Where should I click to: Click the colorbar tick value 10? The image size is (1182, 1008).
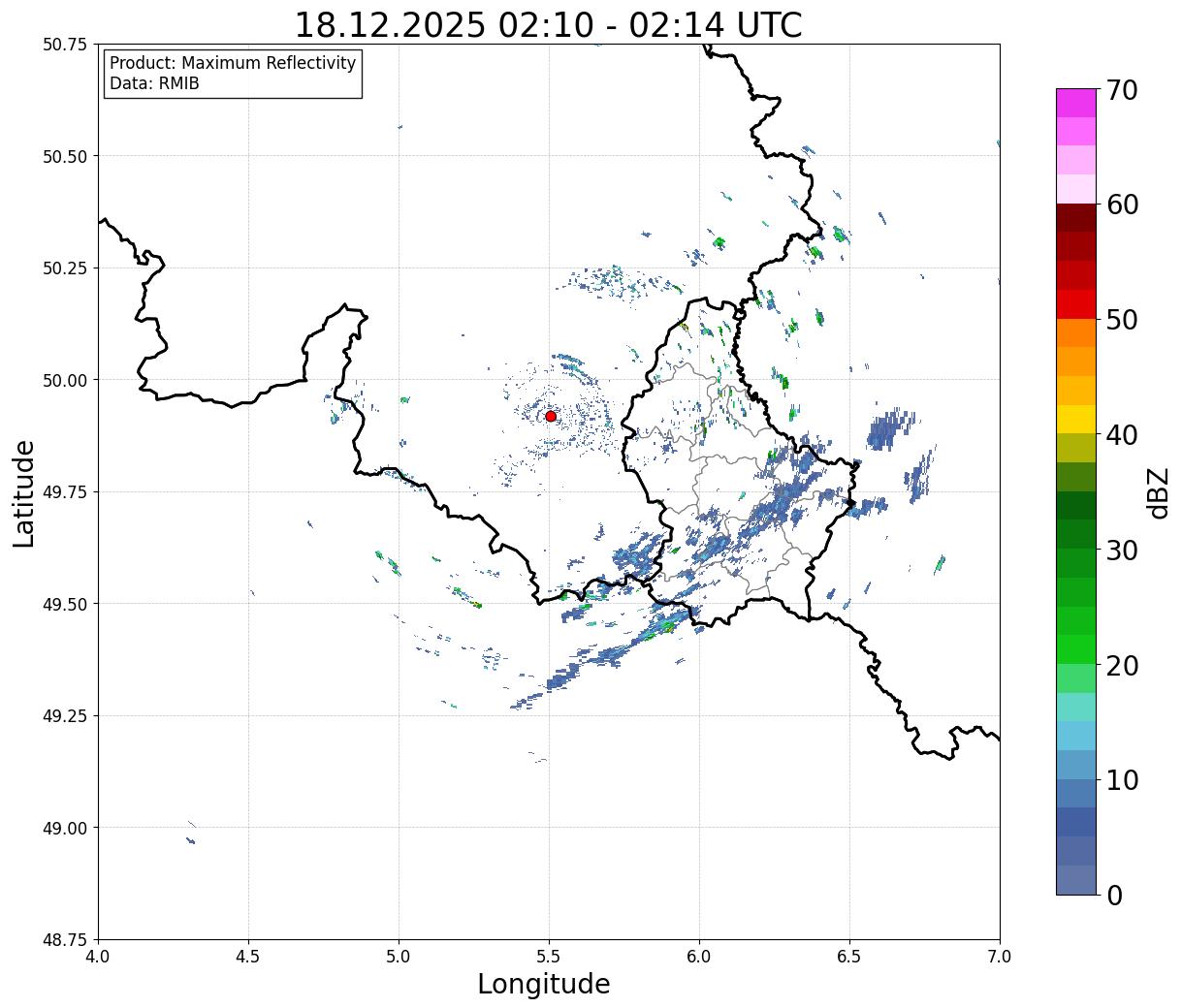(1122, 779)
